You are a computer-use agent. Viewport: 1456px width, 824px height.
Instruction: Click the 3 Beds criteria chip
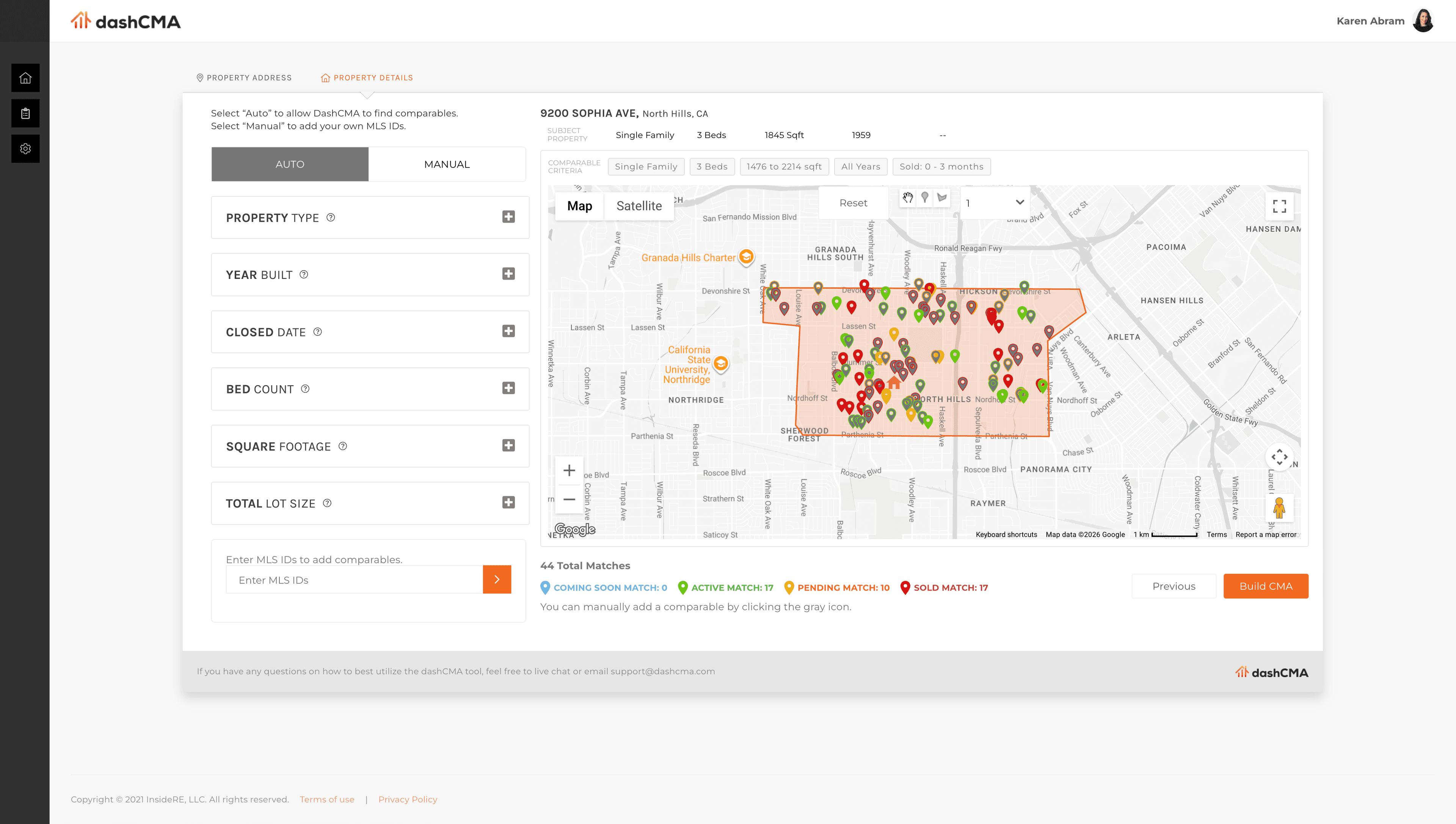click(x=712, y=166)
